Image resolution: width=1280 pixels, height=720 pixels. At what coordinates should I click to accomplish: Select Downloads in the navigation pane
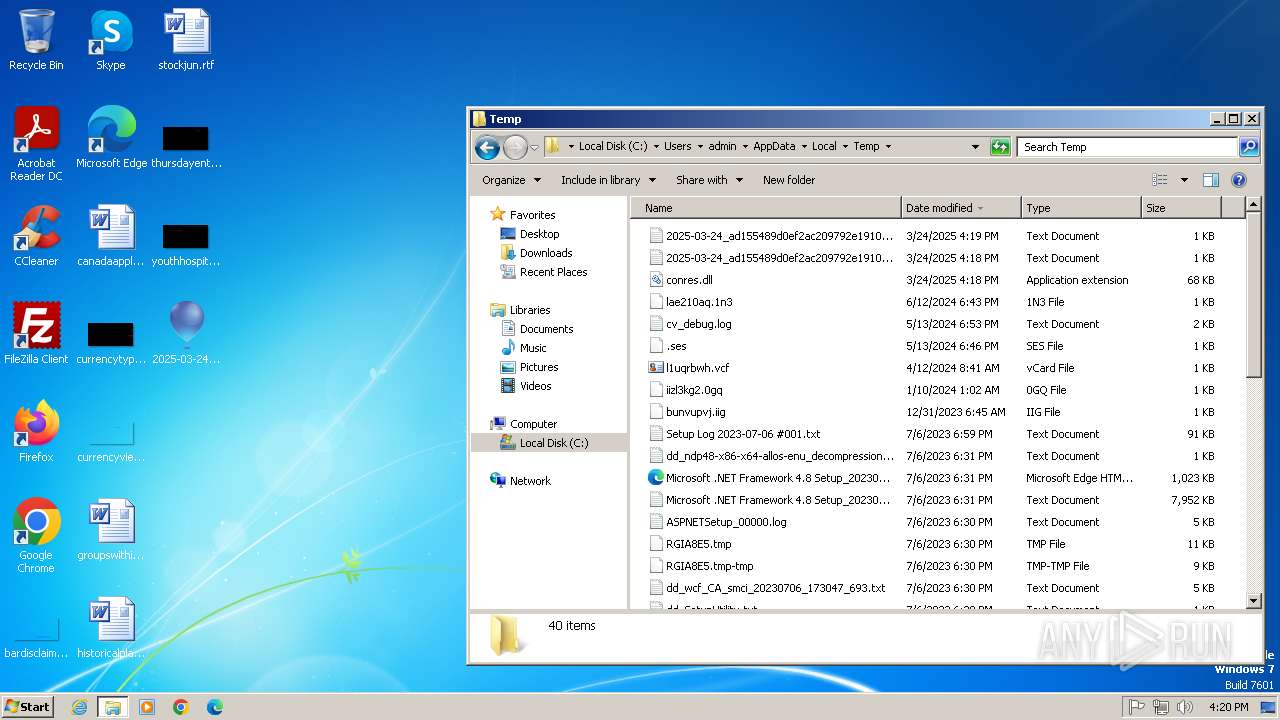point(545,253)
